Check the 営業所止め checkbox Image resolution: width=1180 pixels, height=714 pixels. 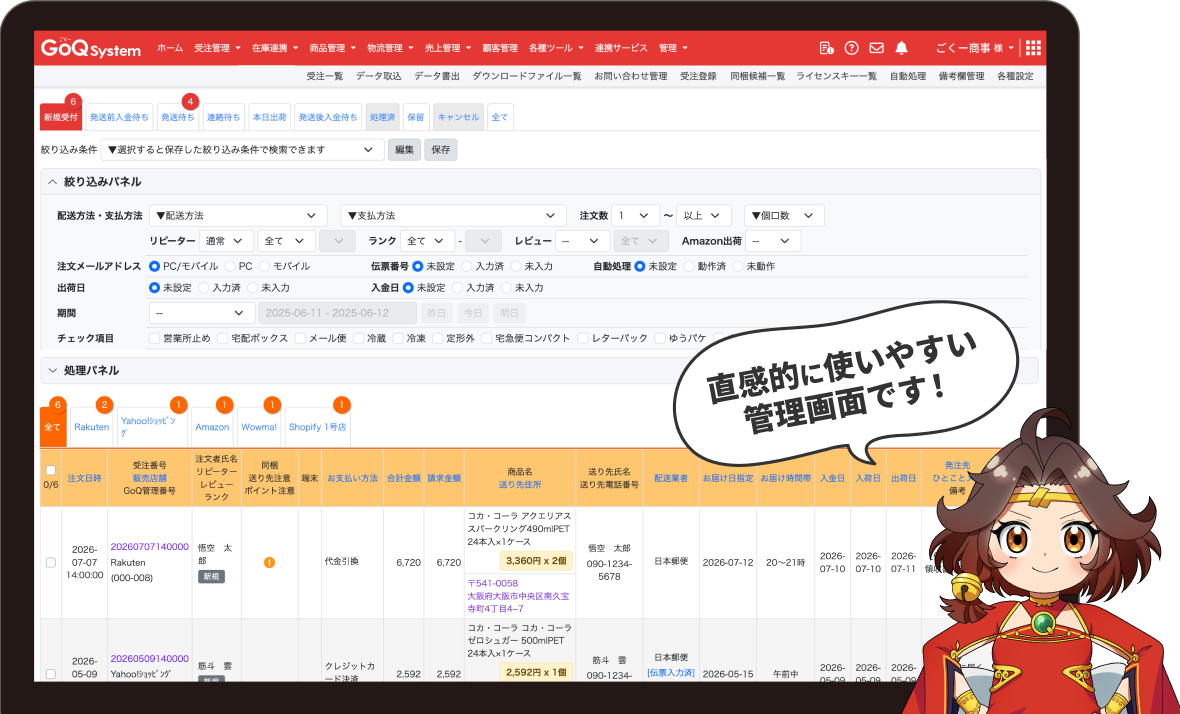point(154,339)
